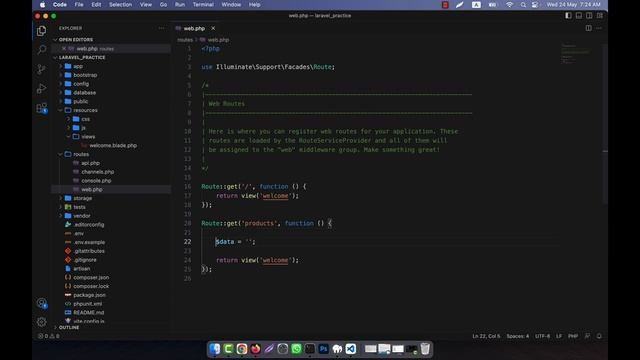Expand the storage folder
Image resolution: width=640 pixels, height=360 pixels.
(x=82, y=198)
